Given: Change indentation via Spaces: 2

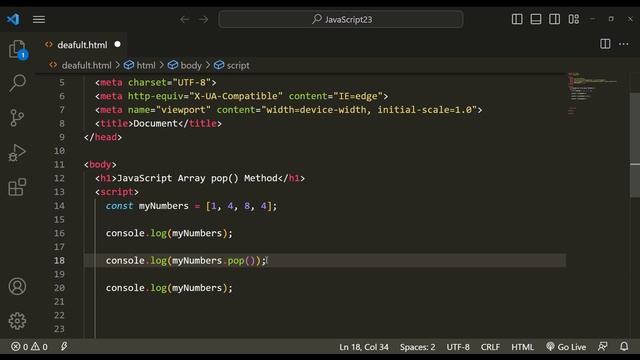Looking at the screenshot, I should 417,347.
